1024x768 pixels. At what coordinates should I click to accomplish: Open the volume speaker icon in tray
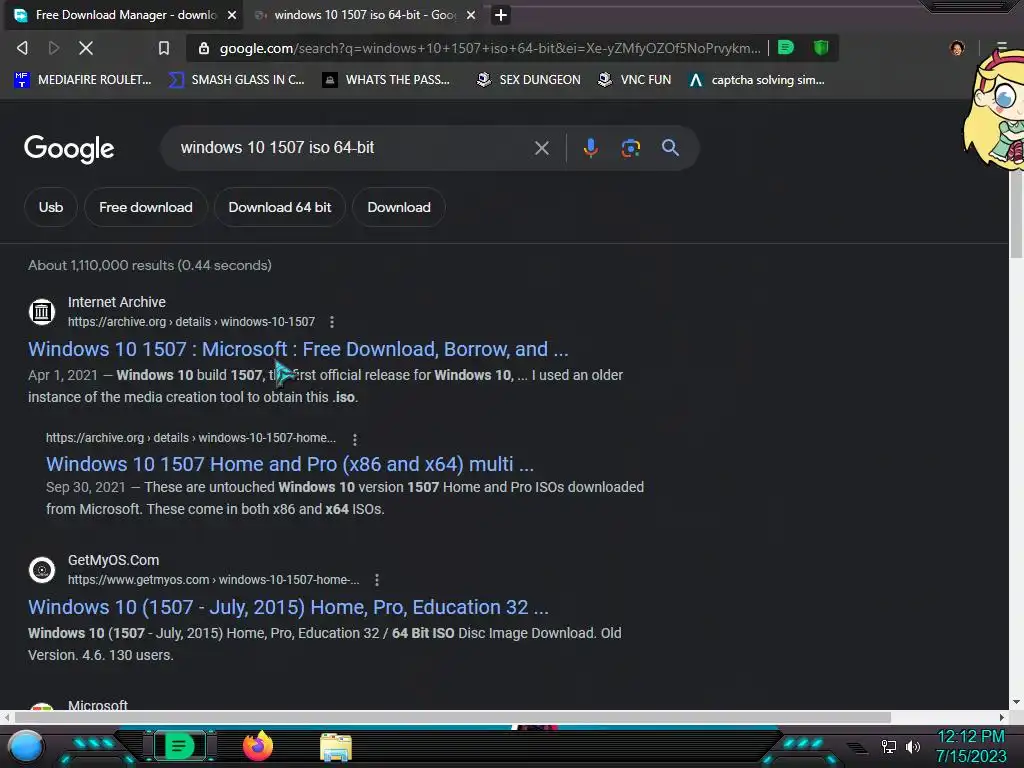click(x=912, y=746)
